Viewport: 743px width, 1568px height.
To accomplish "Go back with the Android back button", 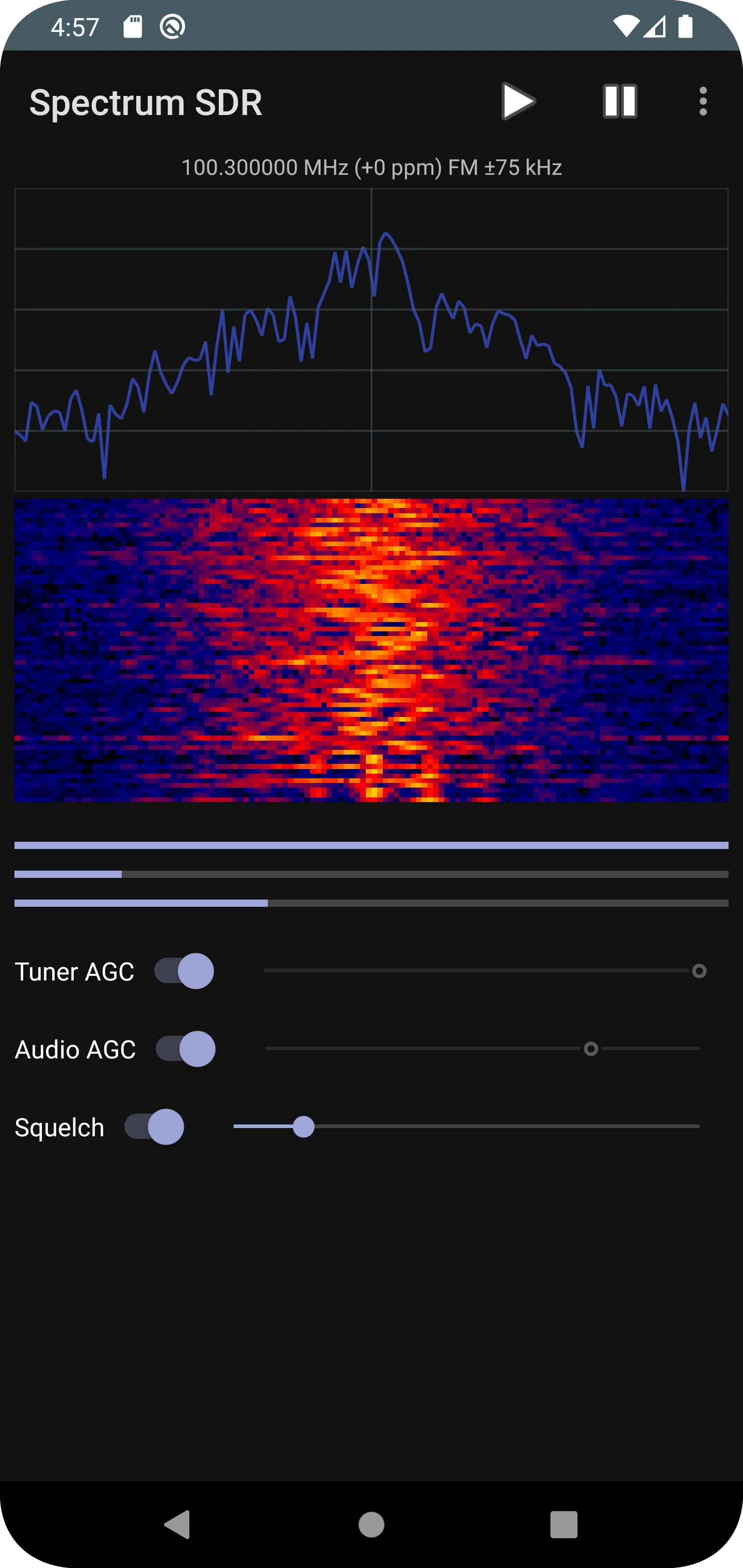I will click(177, 1525).
